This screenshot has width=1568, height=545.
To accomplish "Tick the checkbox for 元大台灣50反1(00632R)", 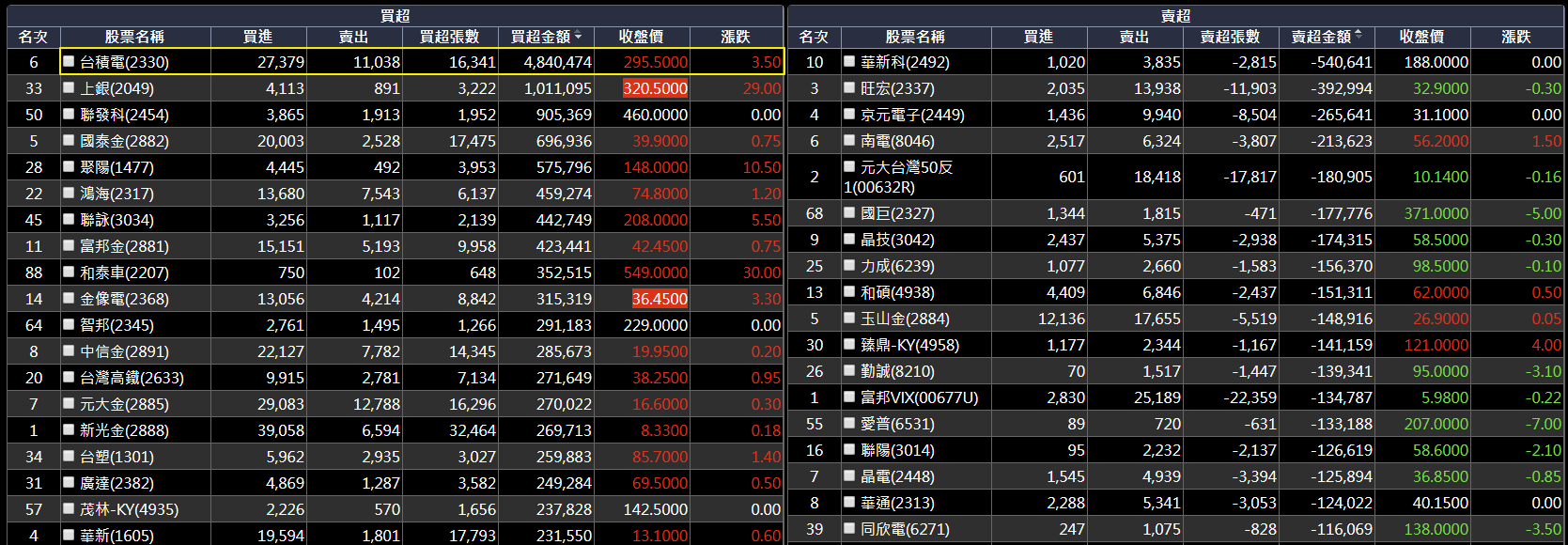I will [x=849, y=166].
